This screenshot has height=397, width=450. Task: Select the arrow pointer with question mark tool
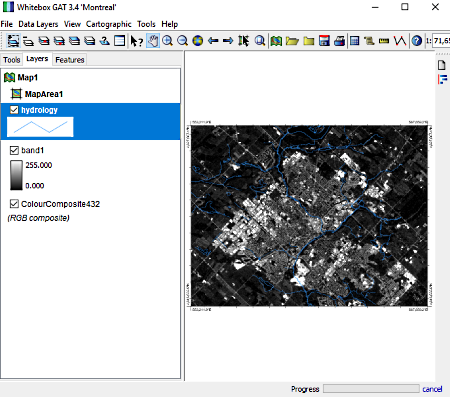(137, 41)
